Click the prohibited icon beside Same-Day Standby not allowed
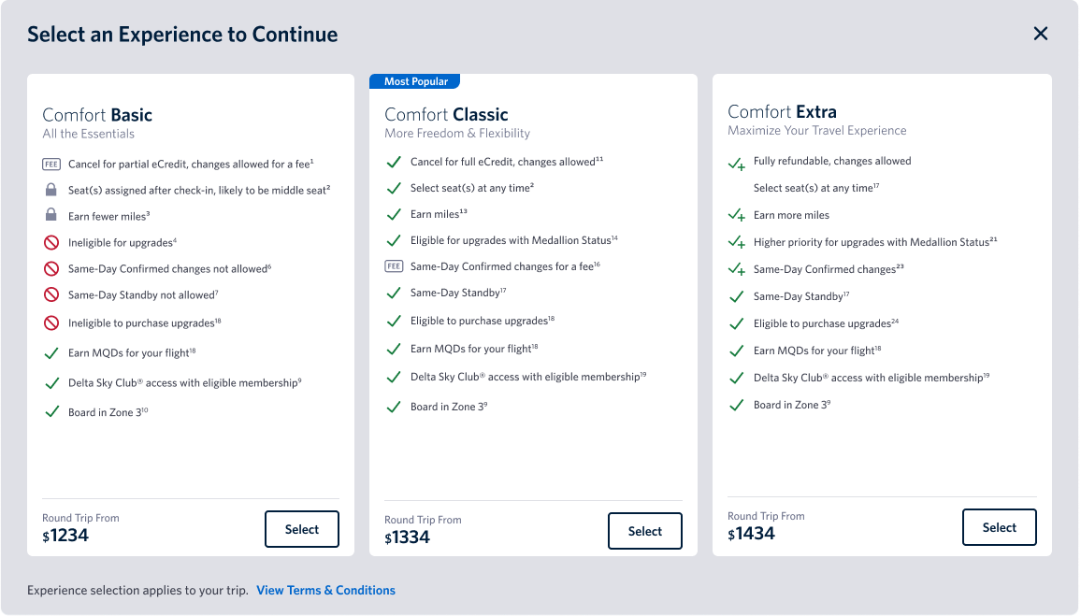This screenshot has width=1080, height=616. tap(52, 293)
